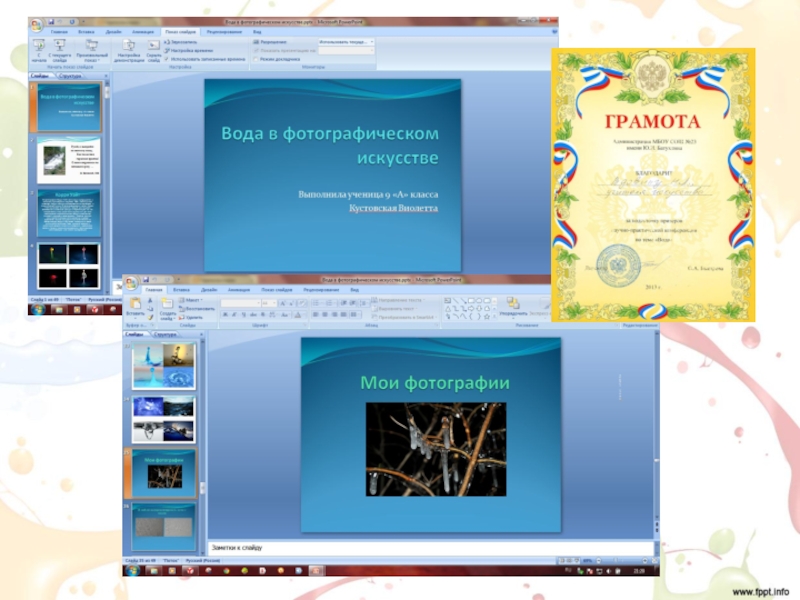This screenshot has height=600, width=800.
Task: Click icicle branch photo on lower slide
Action: [x=436, y=449]
